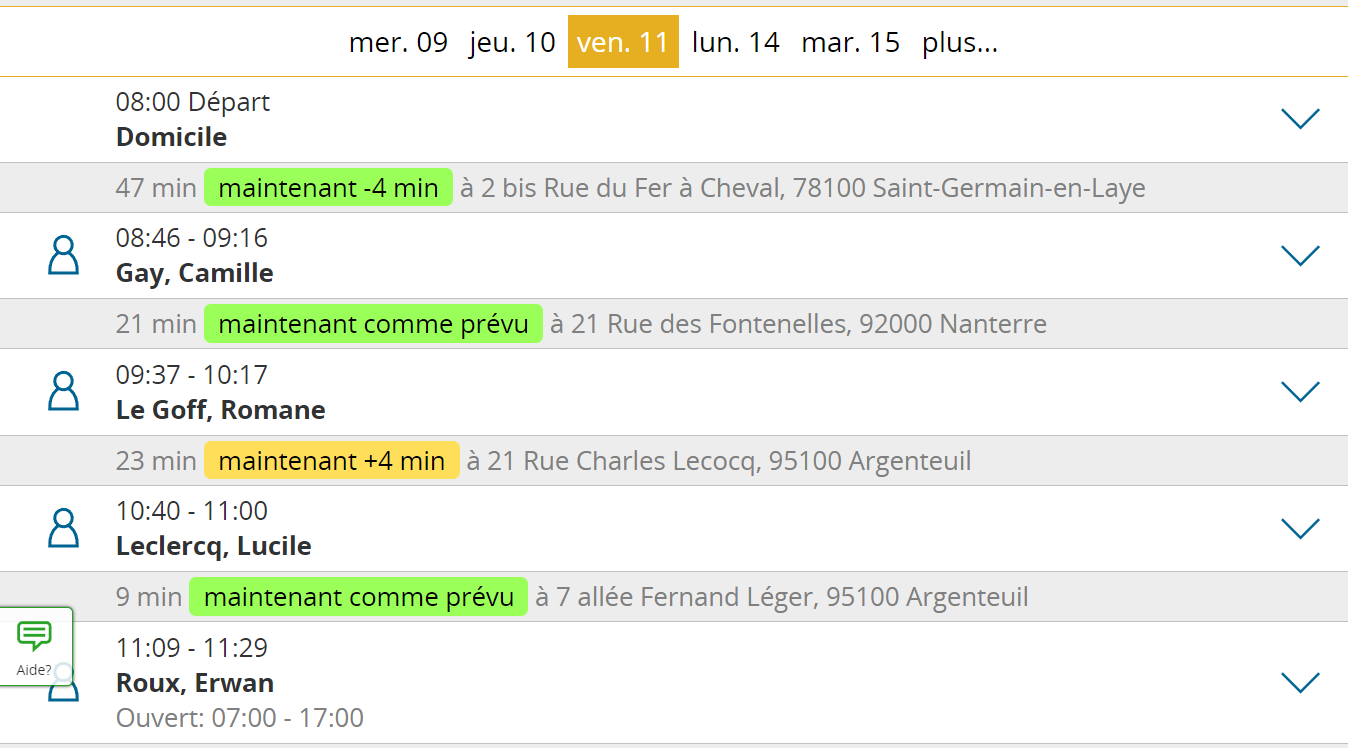Click 'maintenant comme prévu' badge for allée Fernand Léger
Viewport: 1348px width, 748px height.
point(358,597)
